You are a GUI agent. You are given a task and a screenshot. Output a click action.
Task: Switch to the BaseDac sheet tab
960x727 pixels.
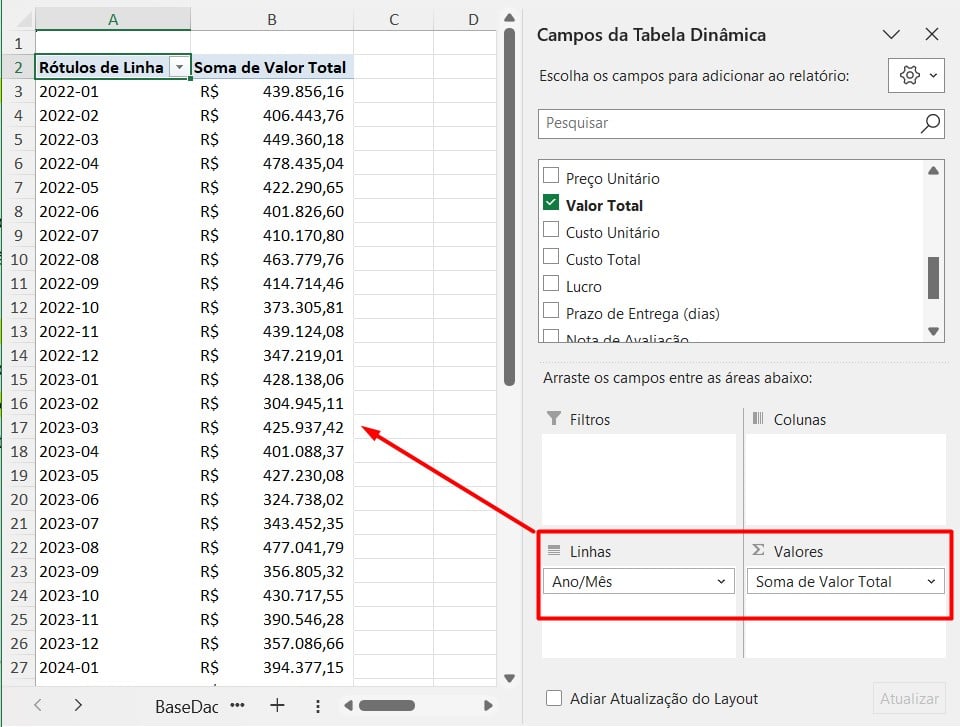[x=186, y=706]
